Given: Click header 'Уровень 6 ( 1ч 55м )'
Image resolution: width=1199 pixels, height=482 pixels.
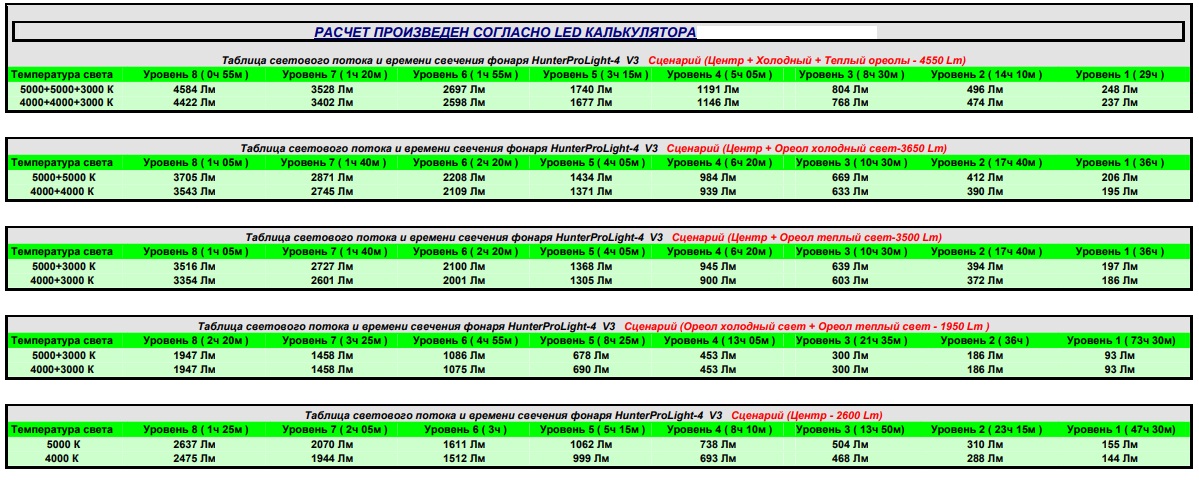Looking at the screenshot, I should tap(466, 74).
